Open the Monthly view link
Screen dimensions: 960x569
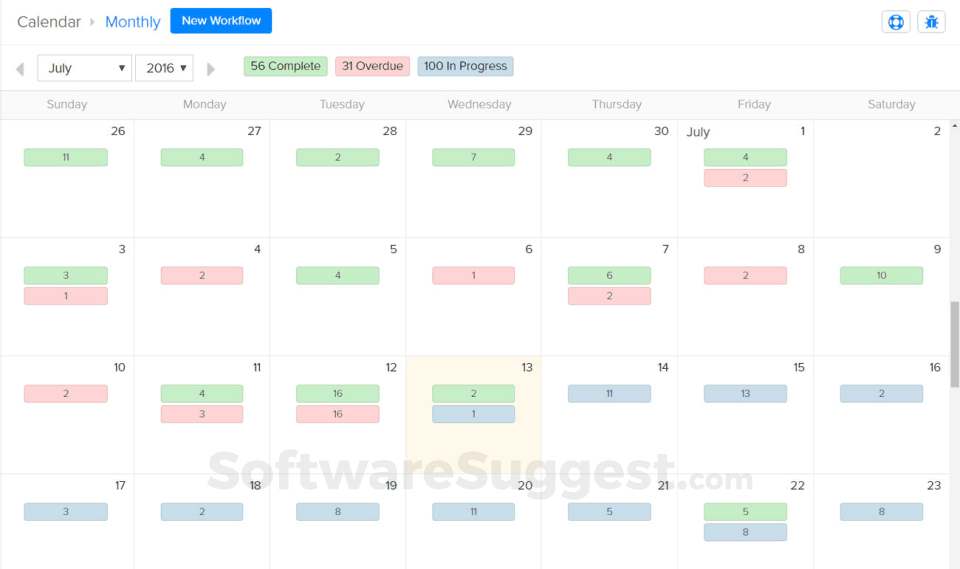[x=132, y=22]
